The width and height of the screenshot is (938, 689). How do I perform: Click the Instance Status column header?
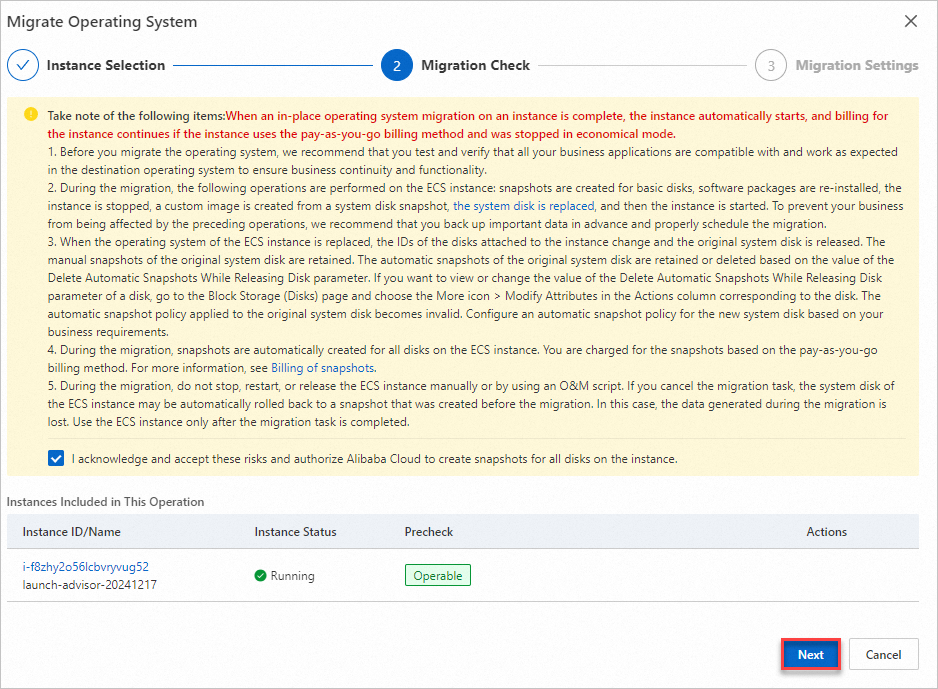click(296, 532)
